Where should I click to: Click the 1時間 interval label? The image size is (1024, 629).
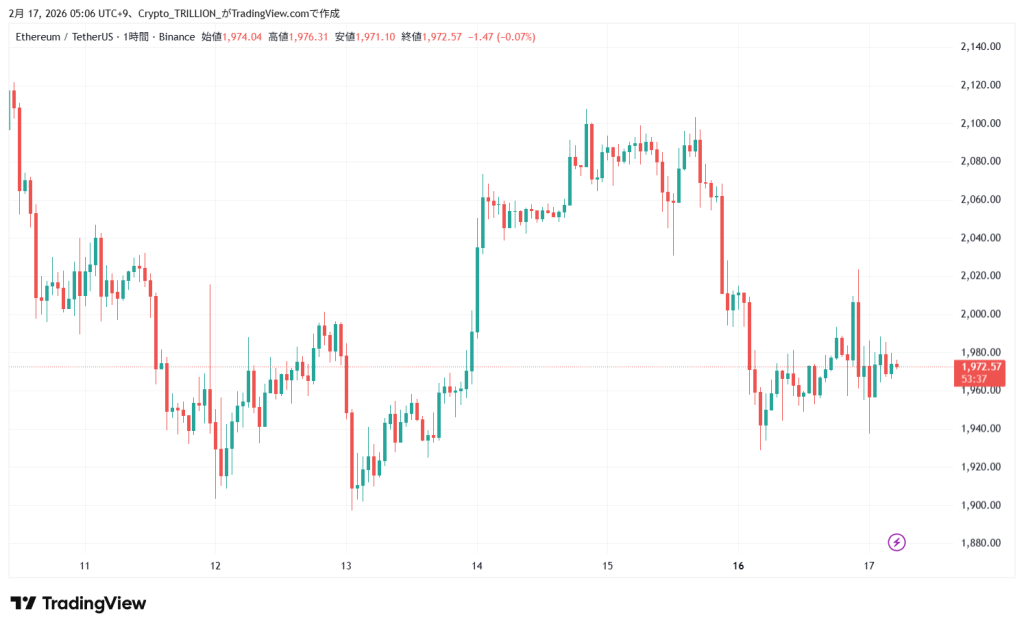138,37
